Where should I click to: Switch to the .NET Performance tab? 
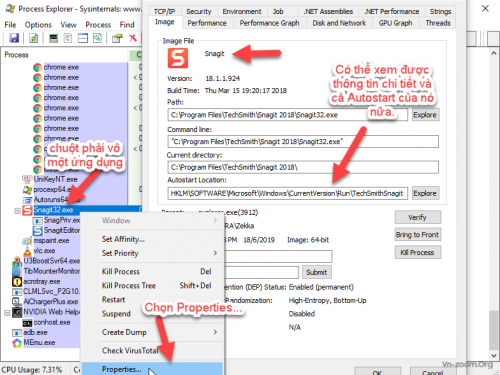pyautogui.click(x=392, y=11)
